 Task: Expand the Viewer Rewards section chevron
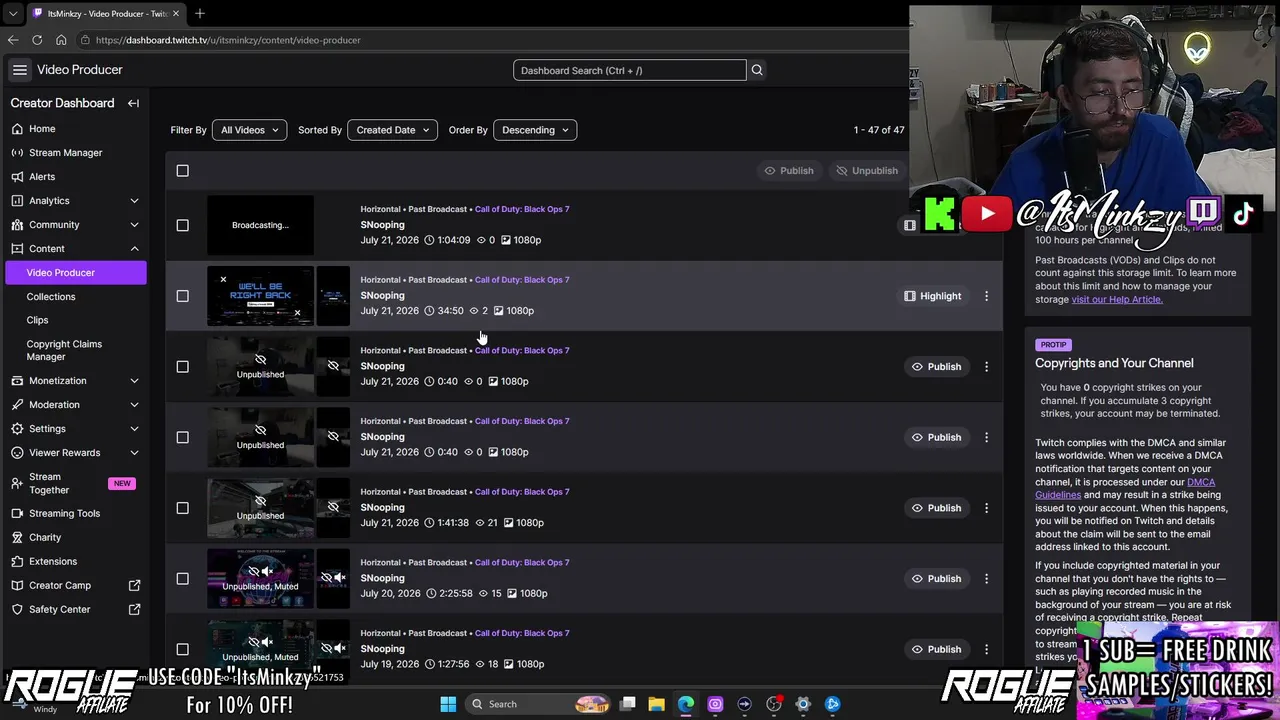coord(134,453)
